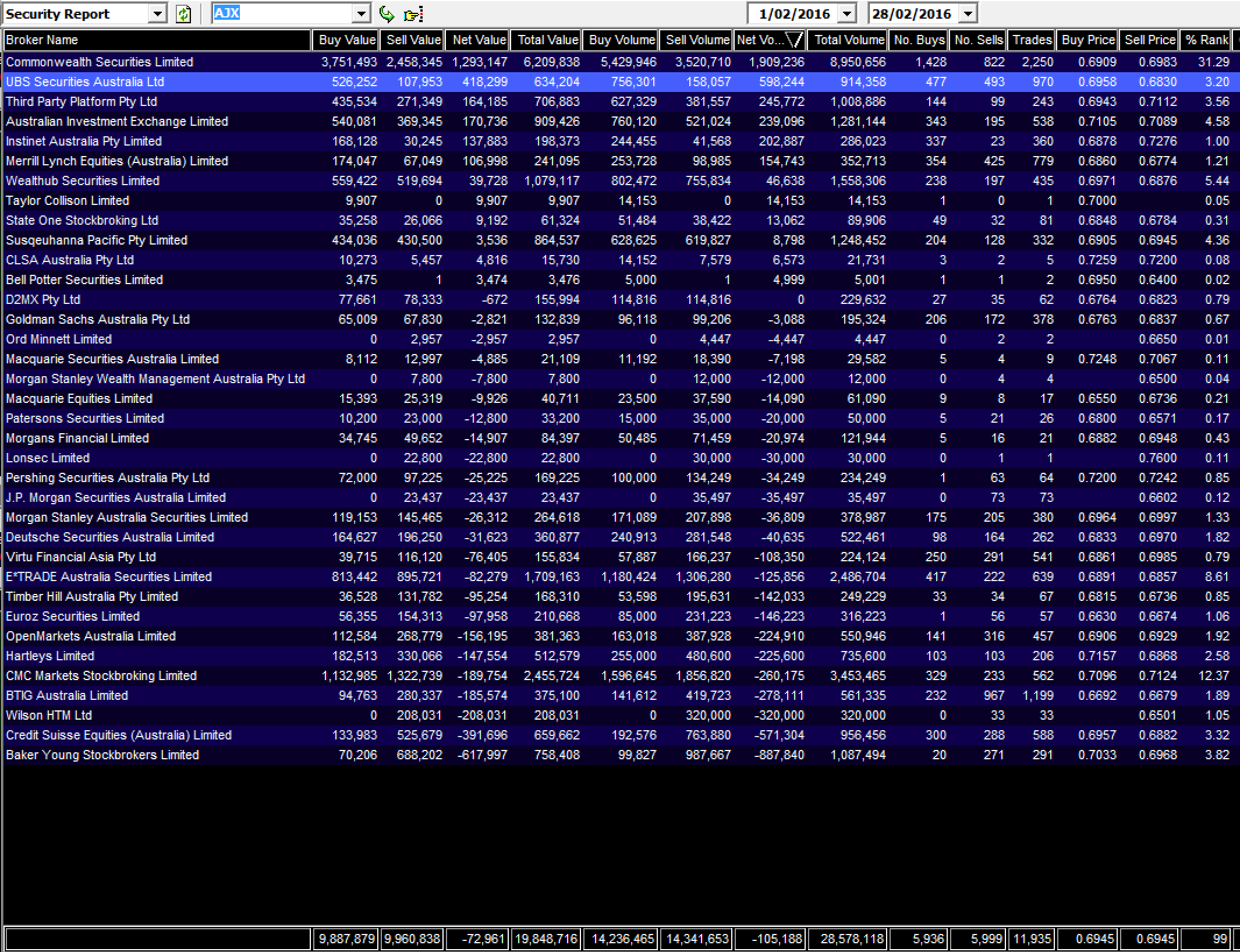This screenshot has width=1240, height=952.
Task: Select Macquarie Equities Limited row
Action: click(621, 398)
